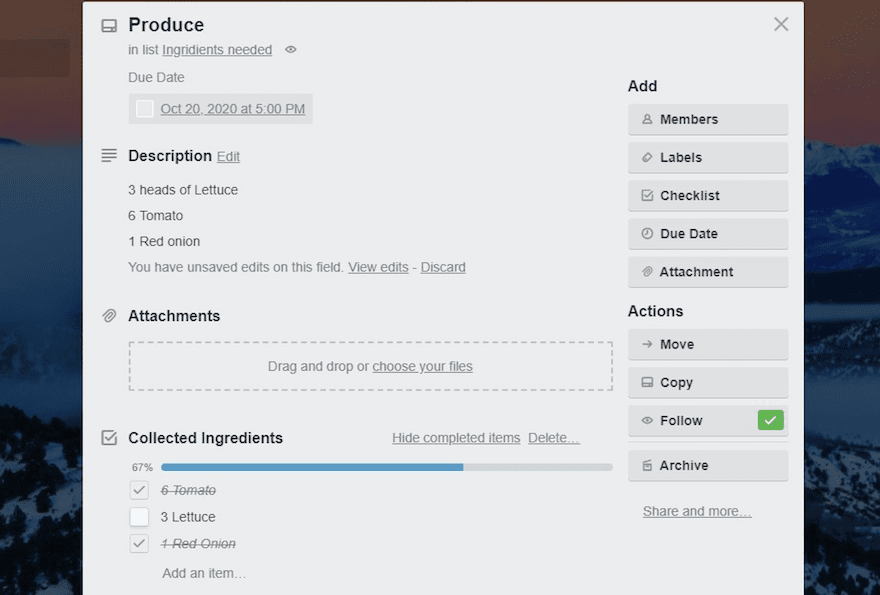Click the checklist progress bar at 67%
This screenshot has width=880, height=595.
click(386, 467)
